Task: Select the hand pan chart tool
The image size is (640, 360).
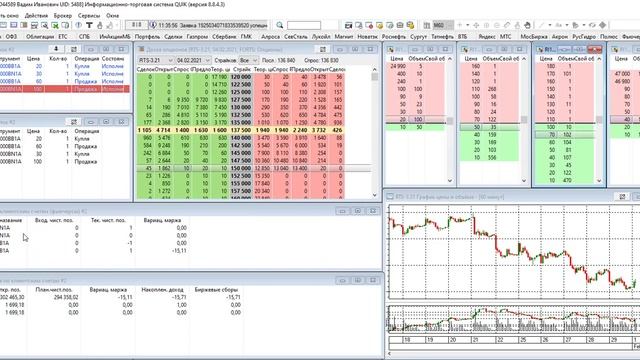Action: [527, 25]
